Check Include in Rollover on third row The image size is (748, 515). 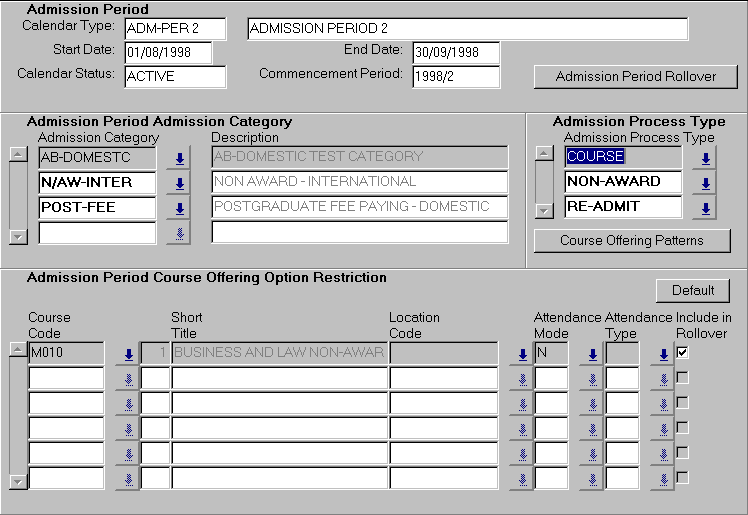[x=682, y=402]
